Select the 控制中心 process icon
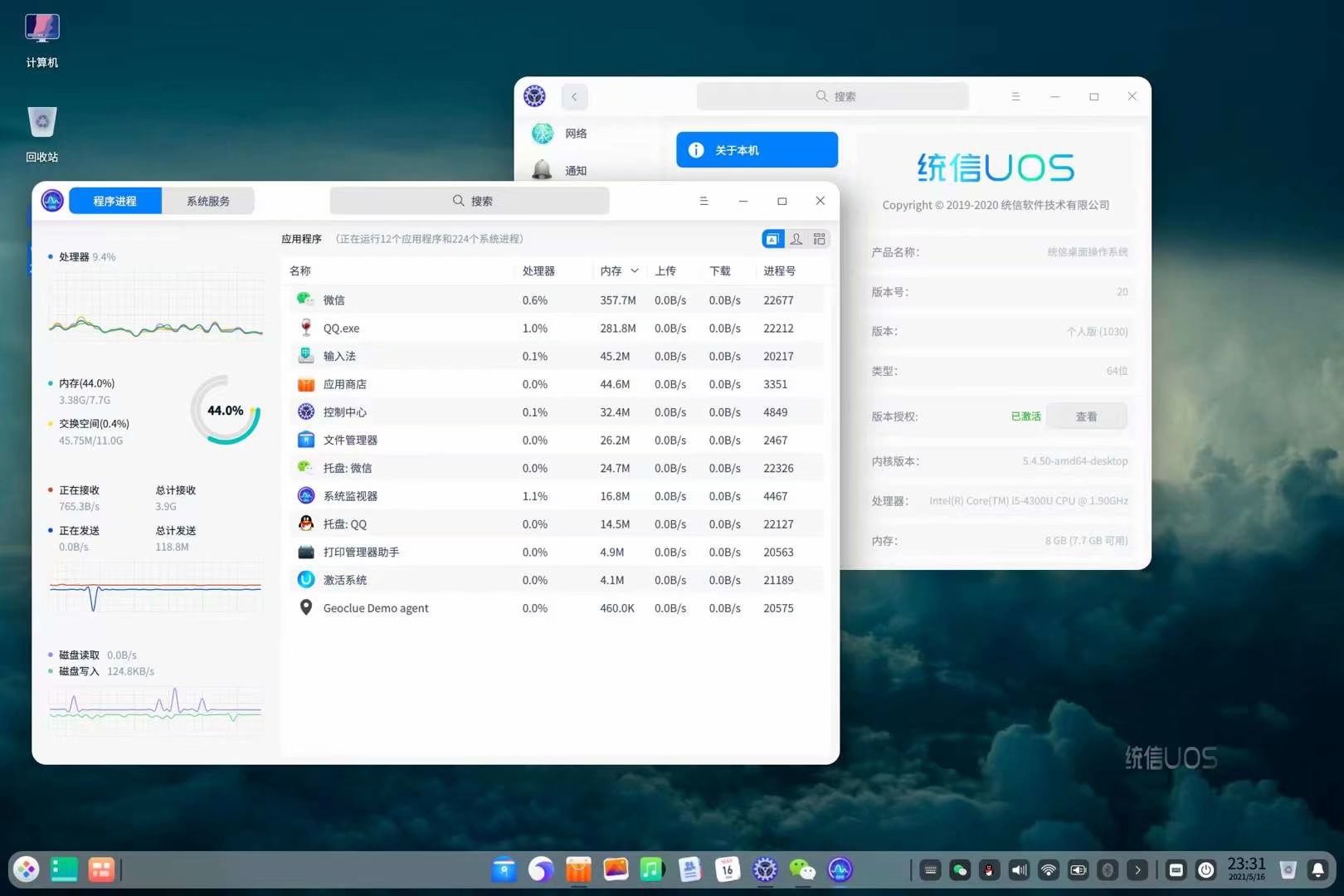Screen dimensions: 1344x896 [306, 411]
